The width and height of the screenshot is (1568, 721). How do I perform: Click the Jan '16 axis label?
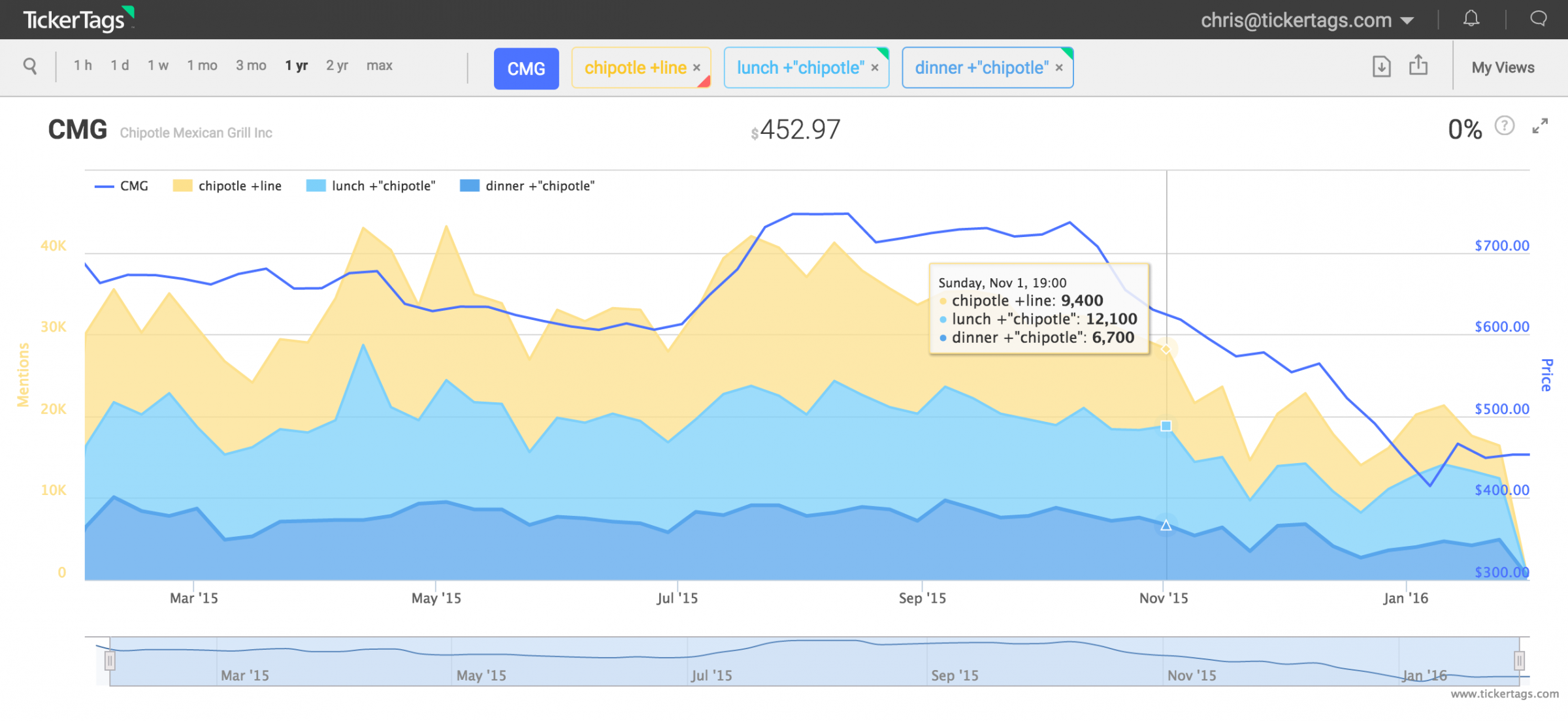1405,598
